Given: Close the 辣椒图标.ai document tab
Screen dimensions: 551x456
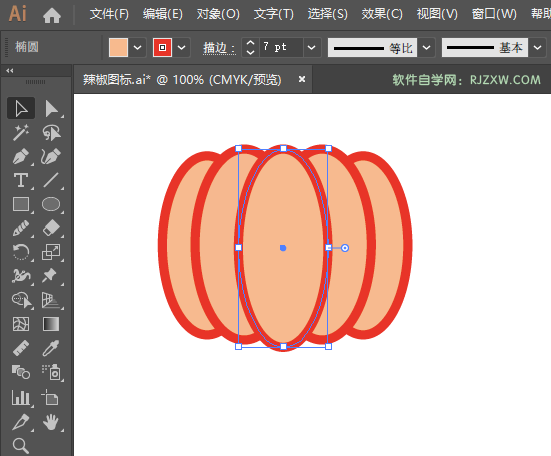Looking at the screenshot, I should click(x=302, y=79).
